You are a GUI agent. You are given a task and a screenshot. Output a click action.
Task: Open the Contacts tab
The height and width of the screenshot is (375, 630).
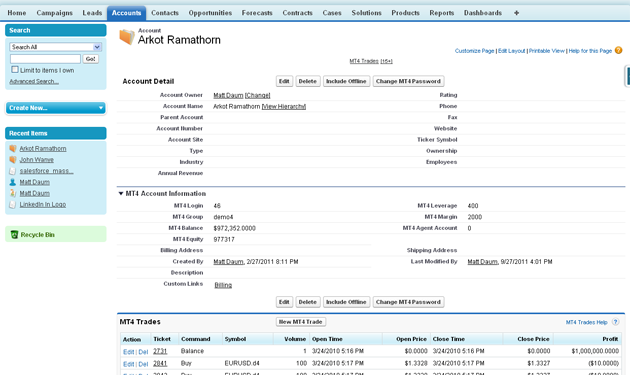(x=165, y=13)
